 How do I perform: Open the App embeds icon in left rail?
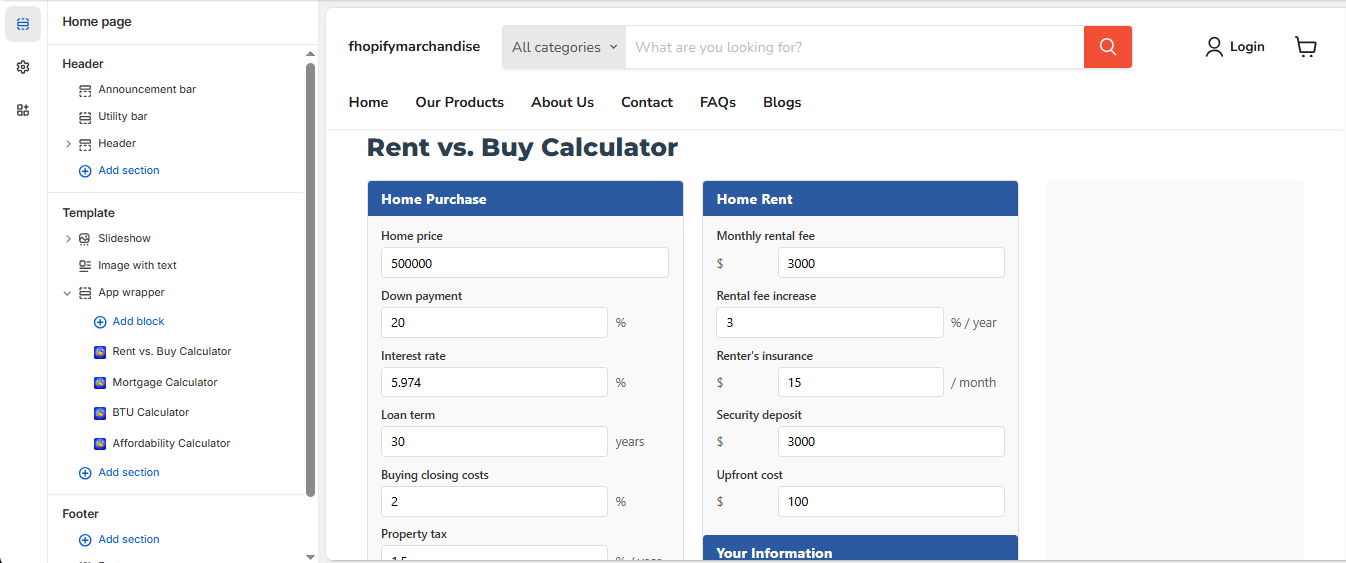[23, 110]
